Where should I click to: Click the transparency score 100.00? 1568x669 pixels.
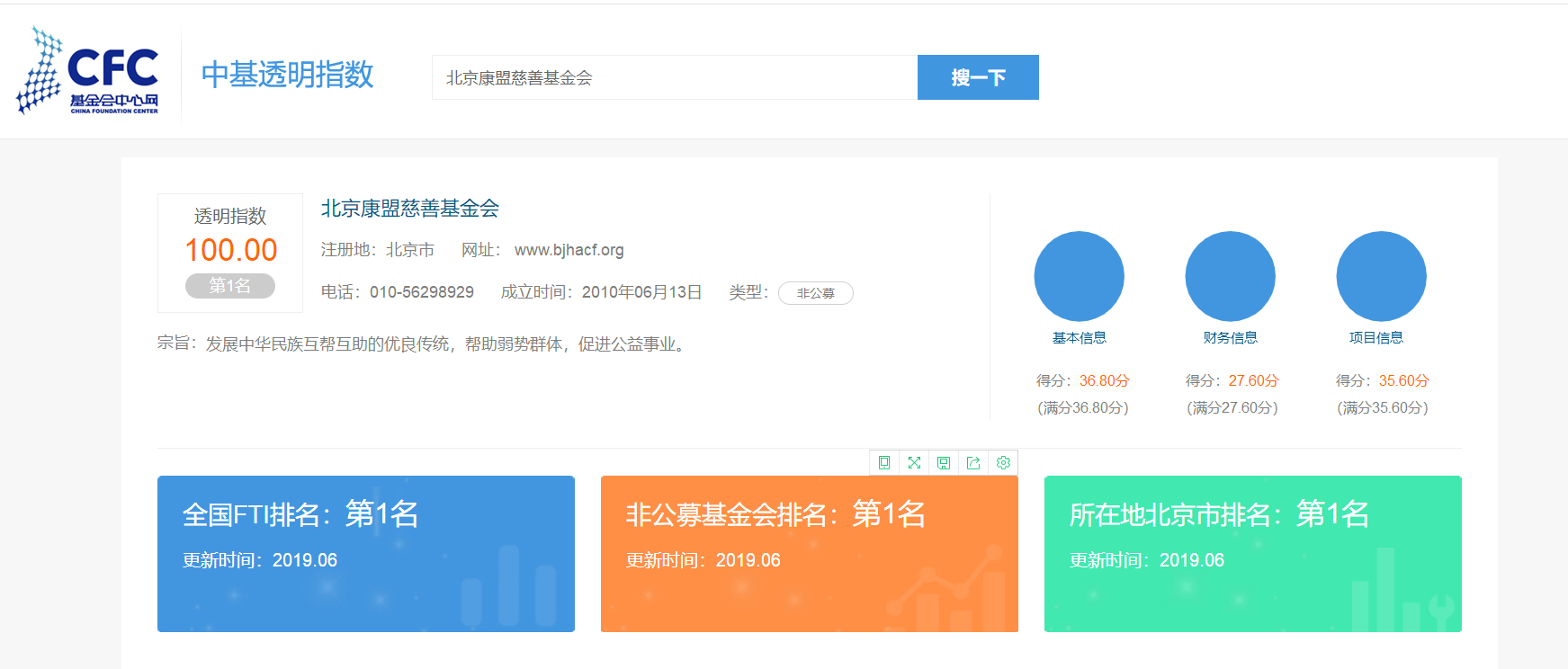click(231, 250)
